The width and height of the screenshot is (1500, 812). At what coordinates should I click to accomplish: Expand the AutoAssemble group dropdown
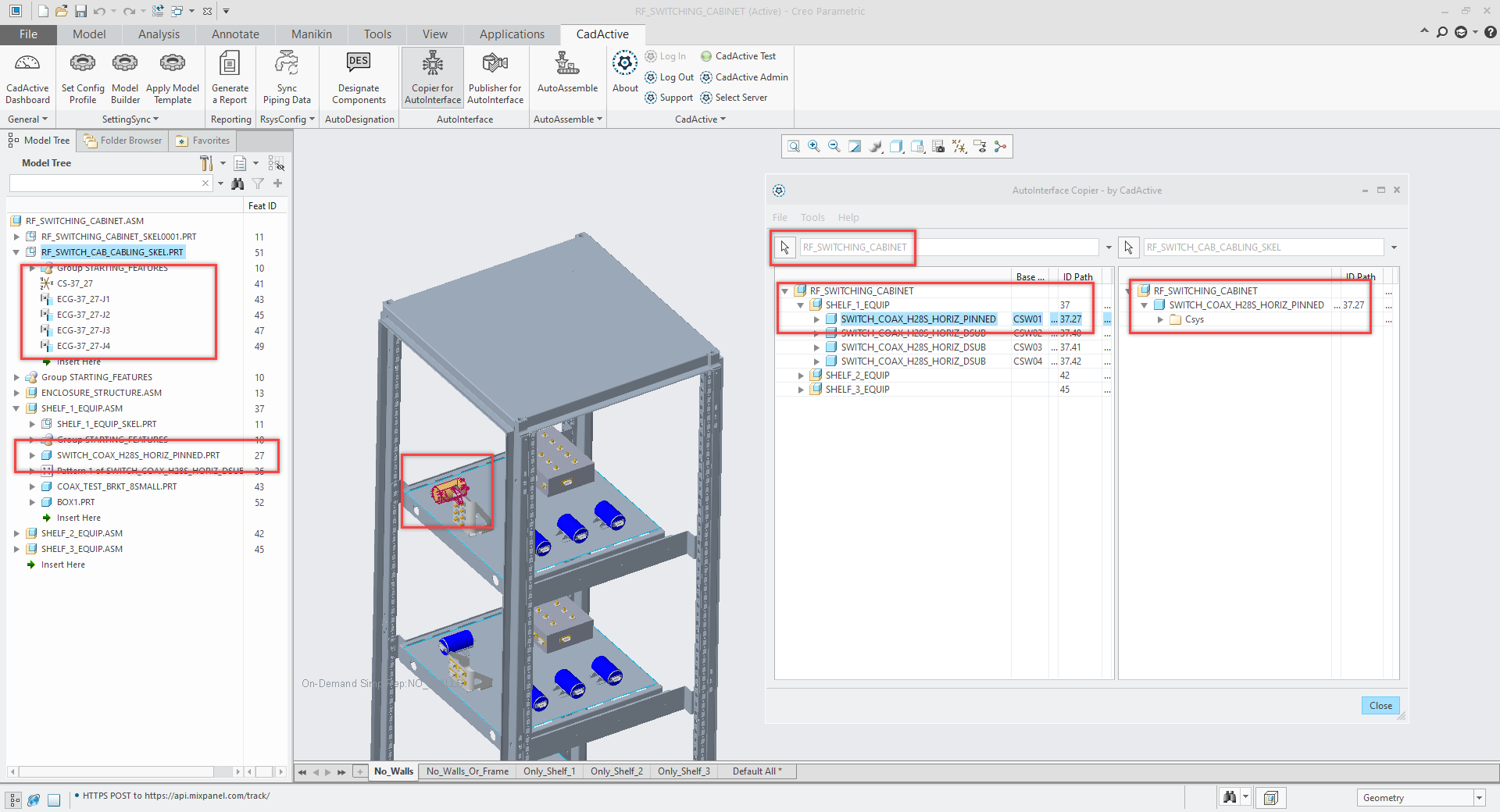[x=568, y=119]
